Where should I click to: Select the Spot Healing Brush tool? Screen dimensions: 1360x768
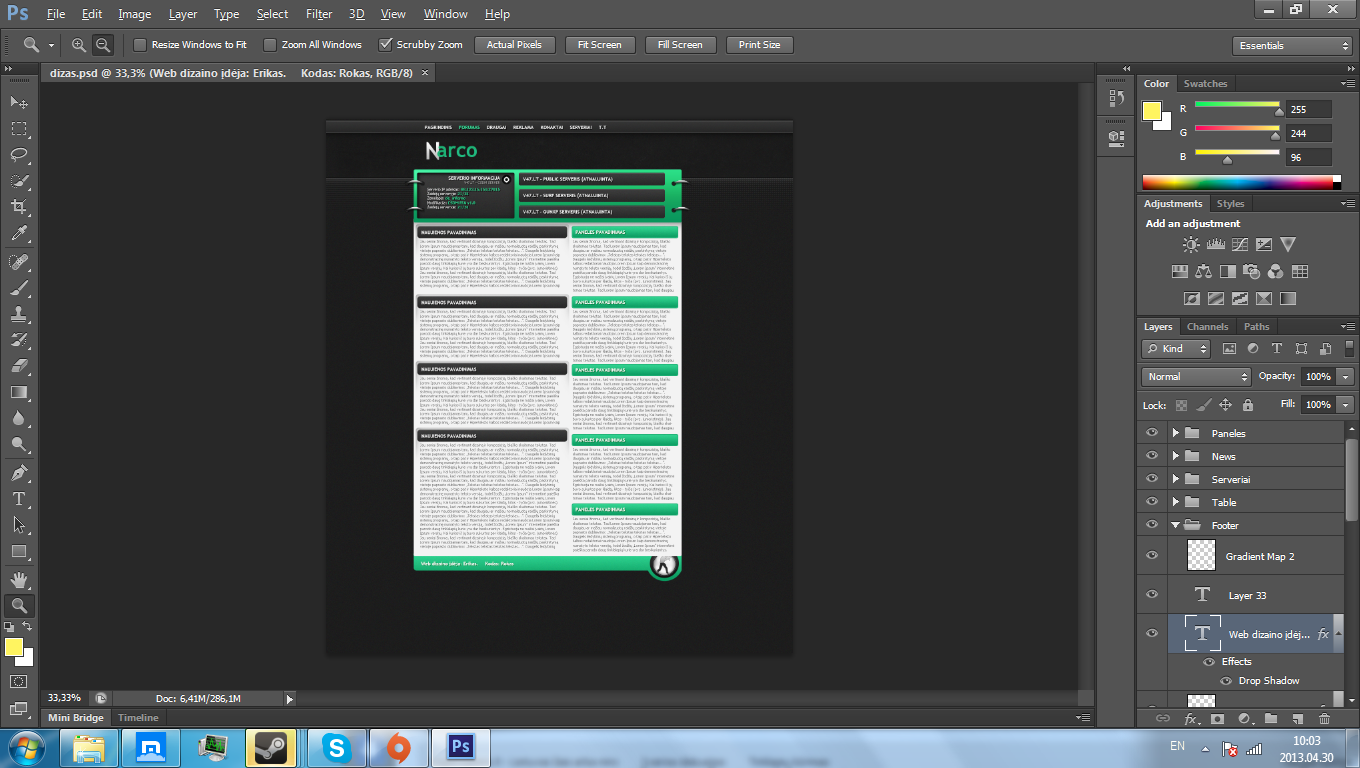point(19,262)
